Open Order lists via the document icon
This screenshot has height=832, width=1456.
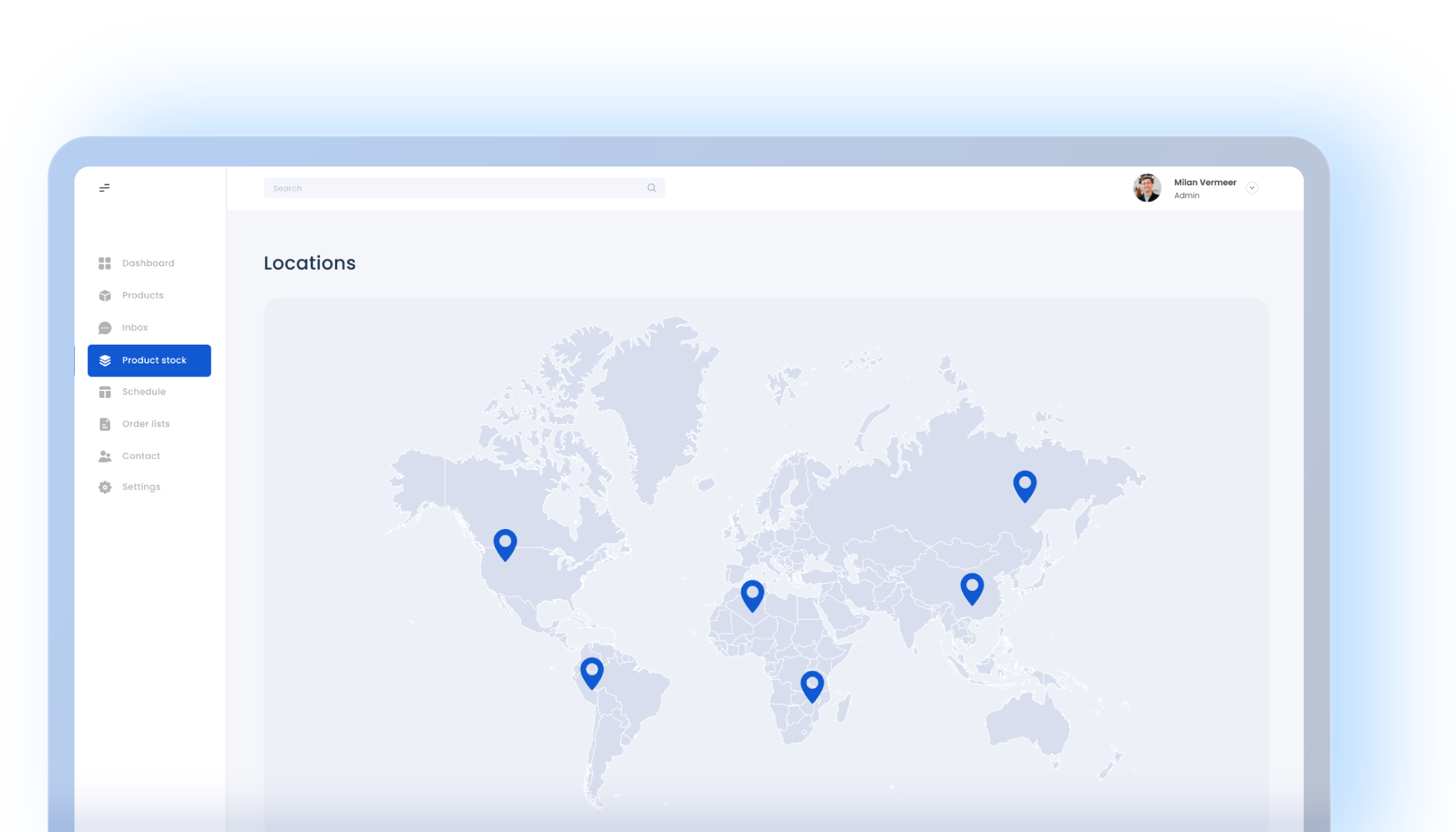pyautogui.click(x=105, y=424)
